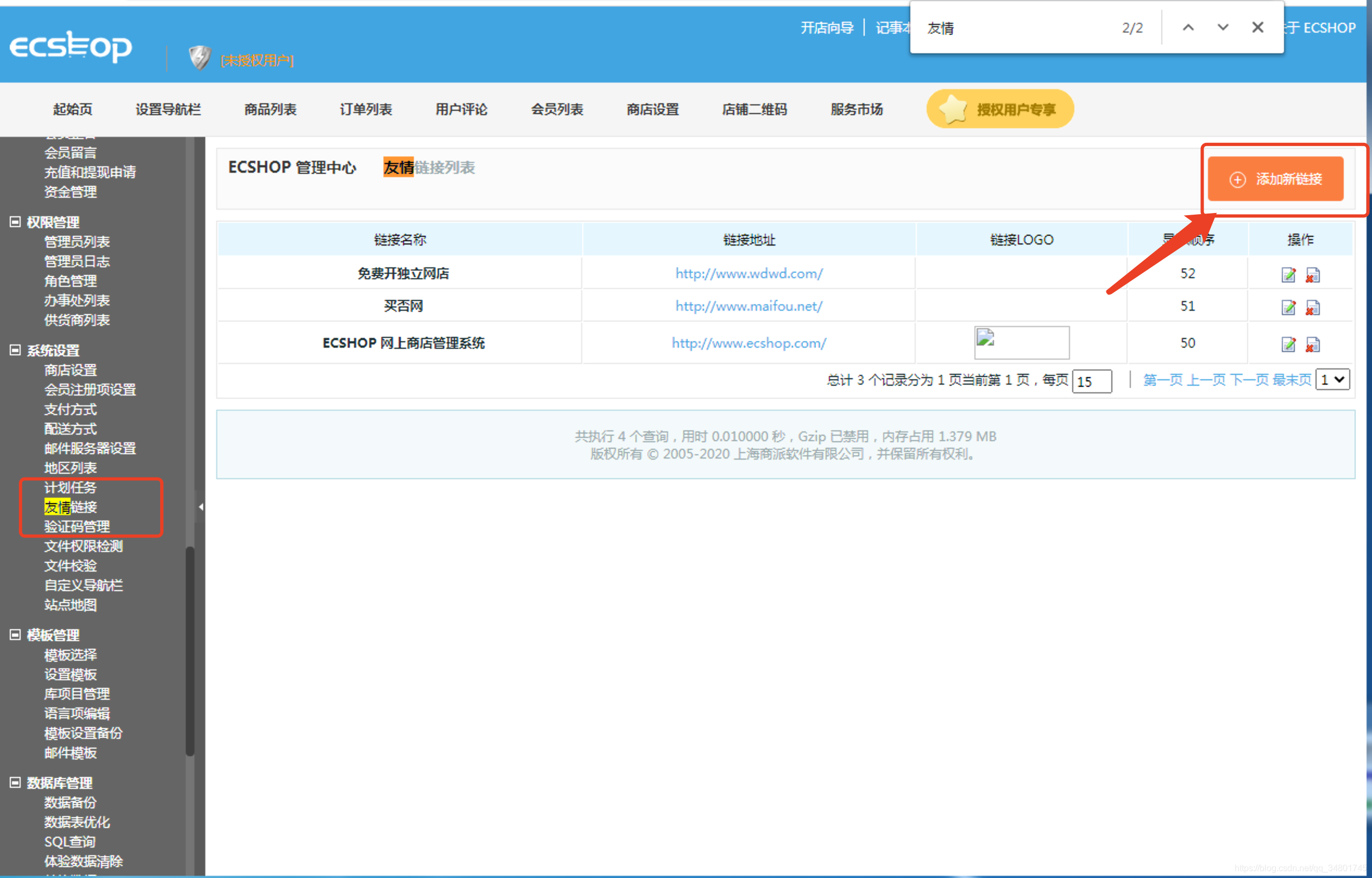Click the broken LOGO image for ecshop link
Screen dimensions: 1372x878
tap(1022, 343)
